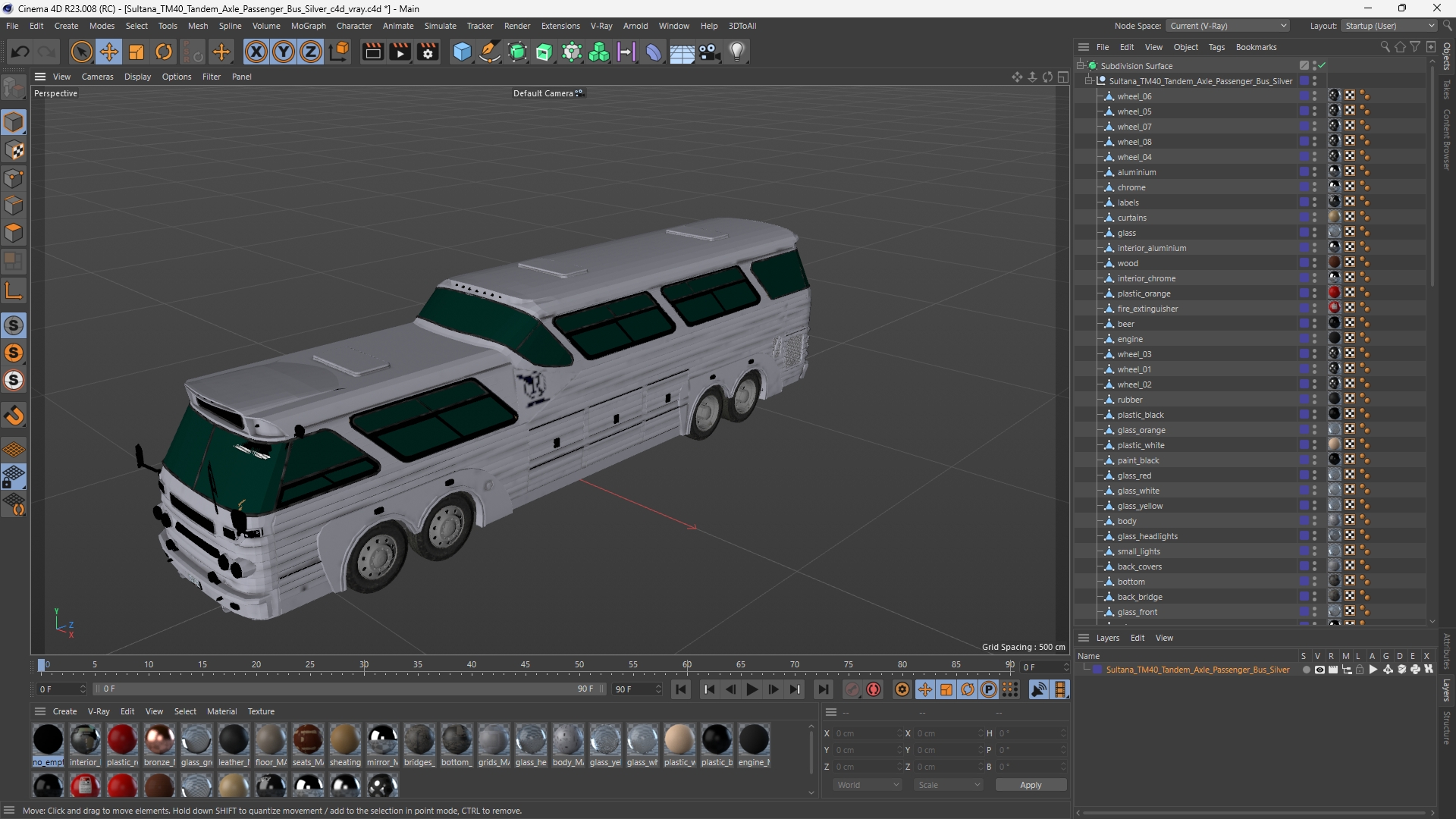Toggle visibility dots for wheel_06
The height and width of the screenshot is (819, 1456).
1314,96
